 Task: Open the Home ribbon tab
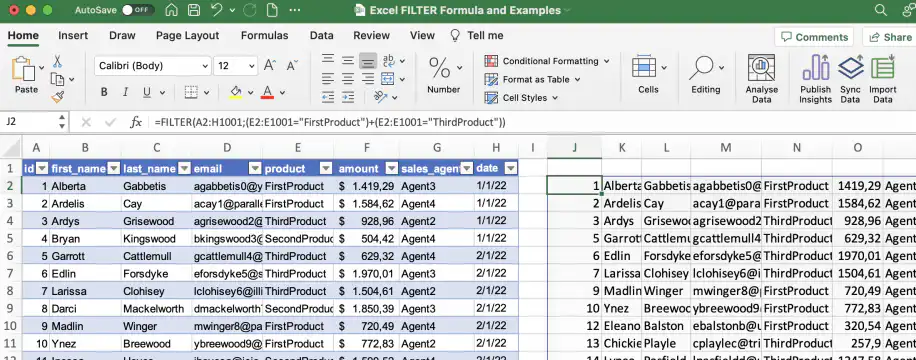[23, 36]
